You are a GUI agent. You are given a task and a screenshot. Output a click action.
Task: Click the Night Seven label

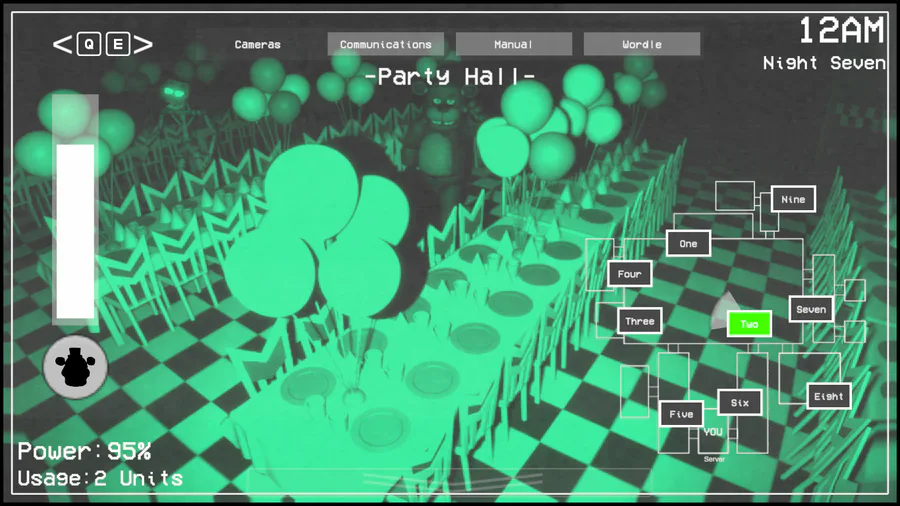[x=824, y=63]
